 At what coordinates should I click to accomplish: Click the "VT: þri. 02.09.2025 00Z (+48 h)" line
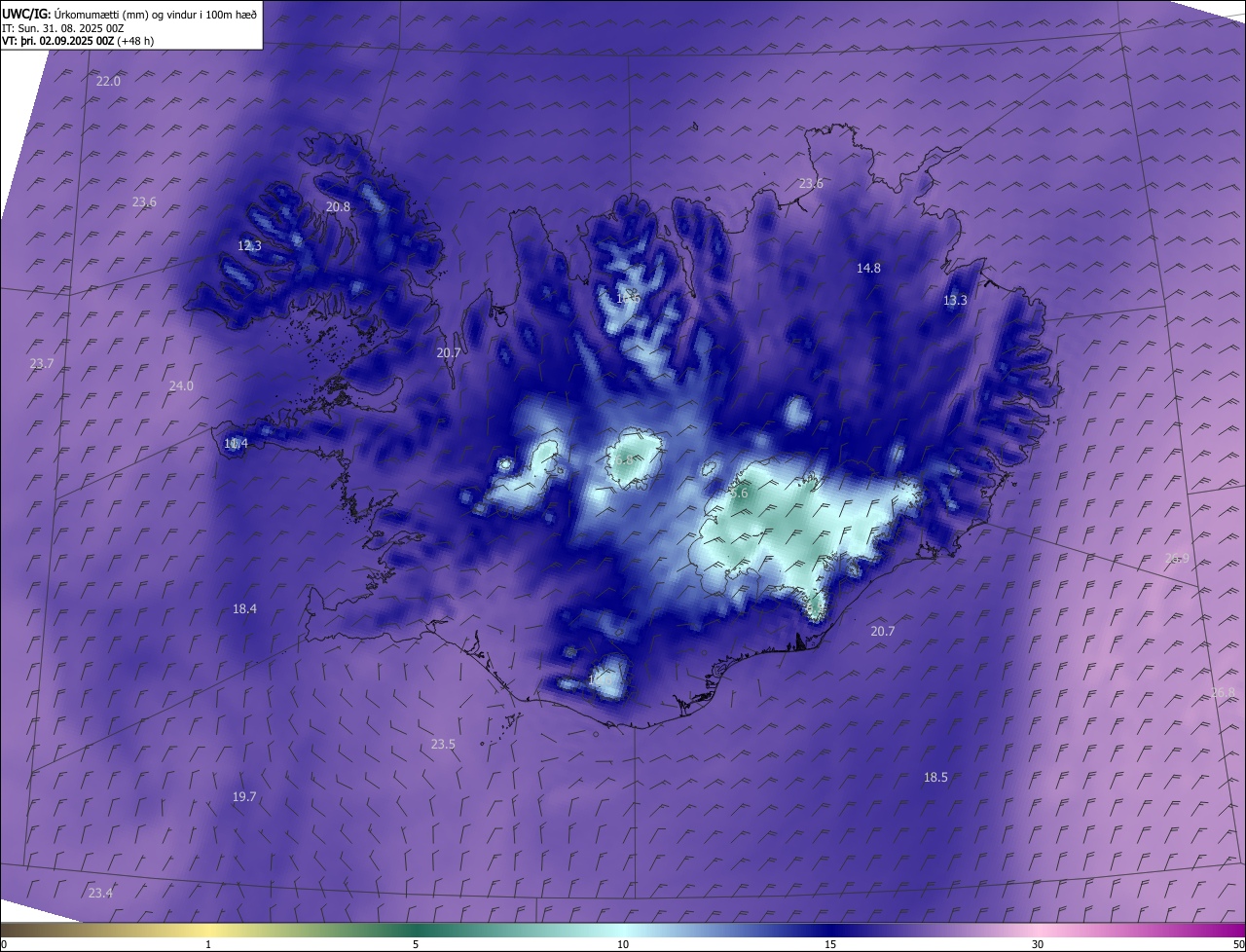78,41
